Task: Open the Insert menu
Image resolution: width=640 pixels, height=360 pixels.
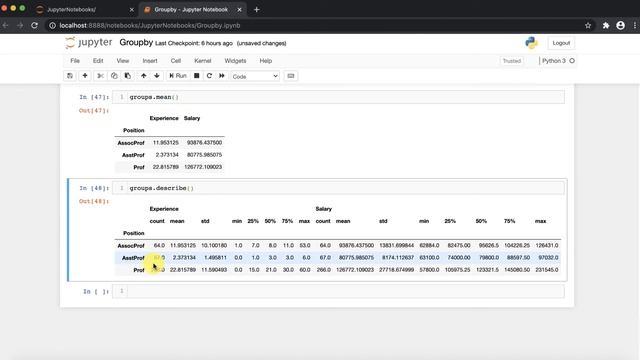Action: 150,61
